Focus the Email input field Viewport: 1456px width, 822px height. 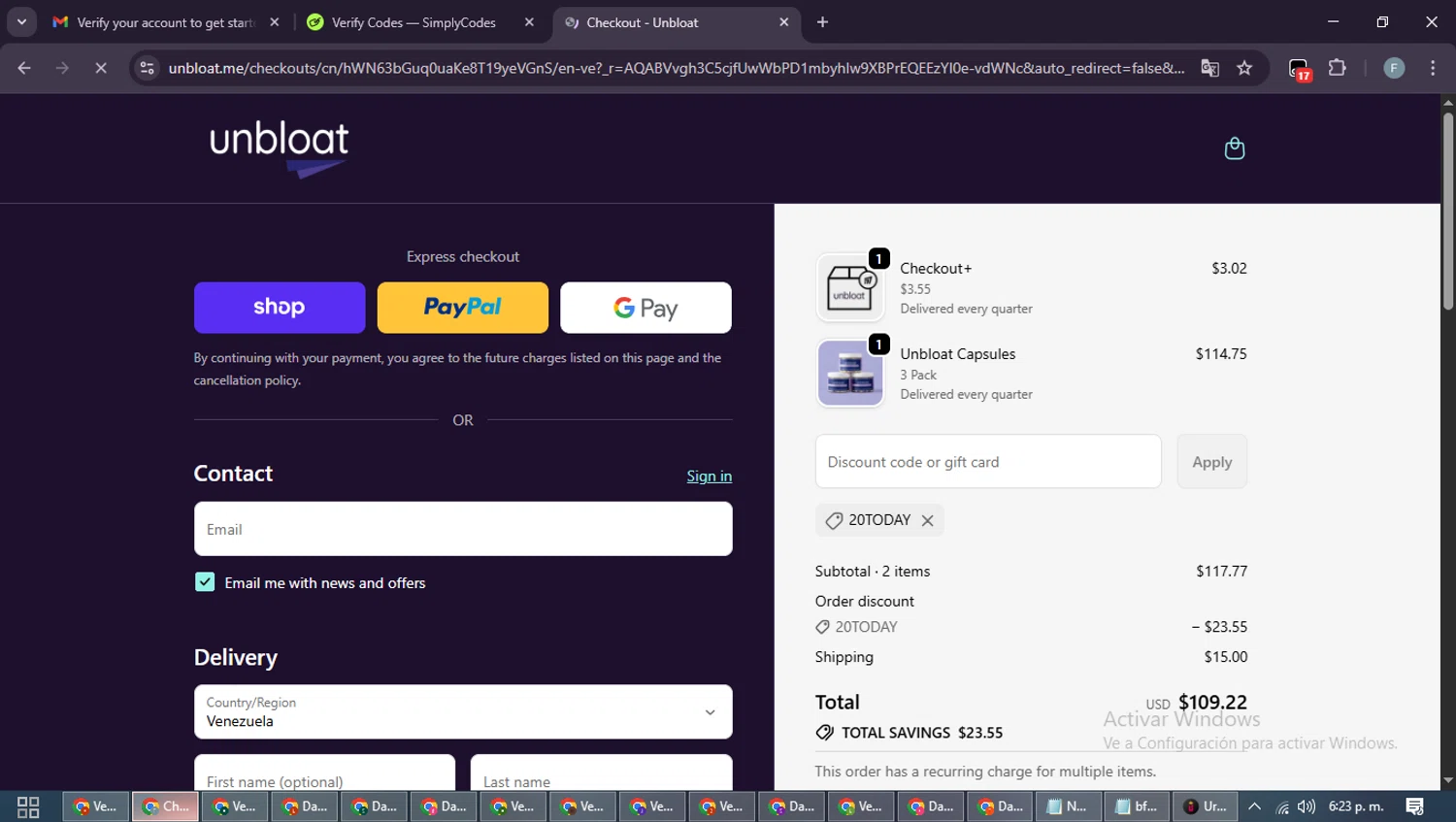click(x=463, y=529)
